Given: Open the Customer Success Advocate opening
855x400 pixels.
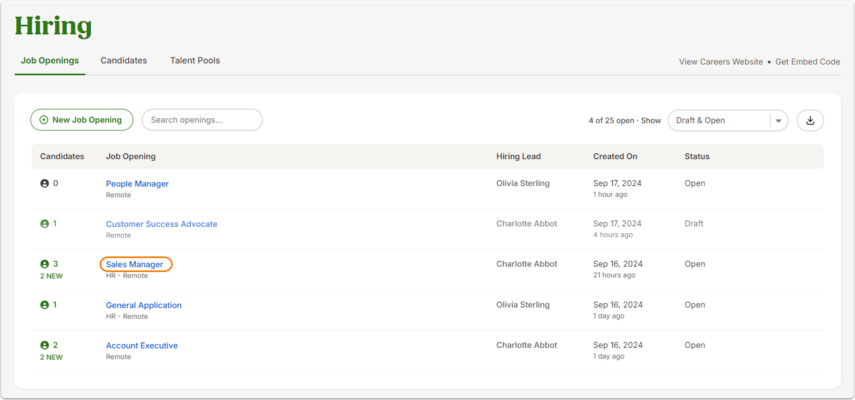Looking at the screenshot, I should point(161,224).
